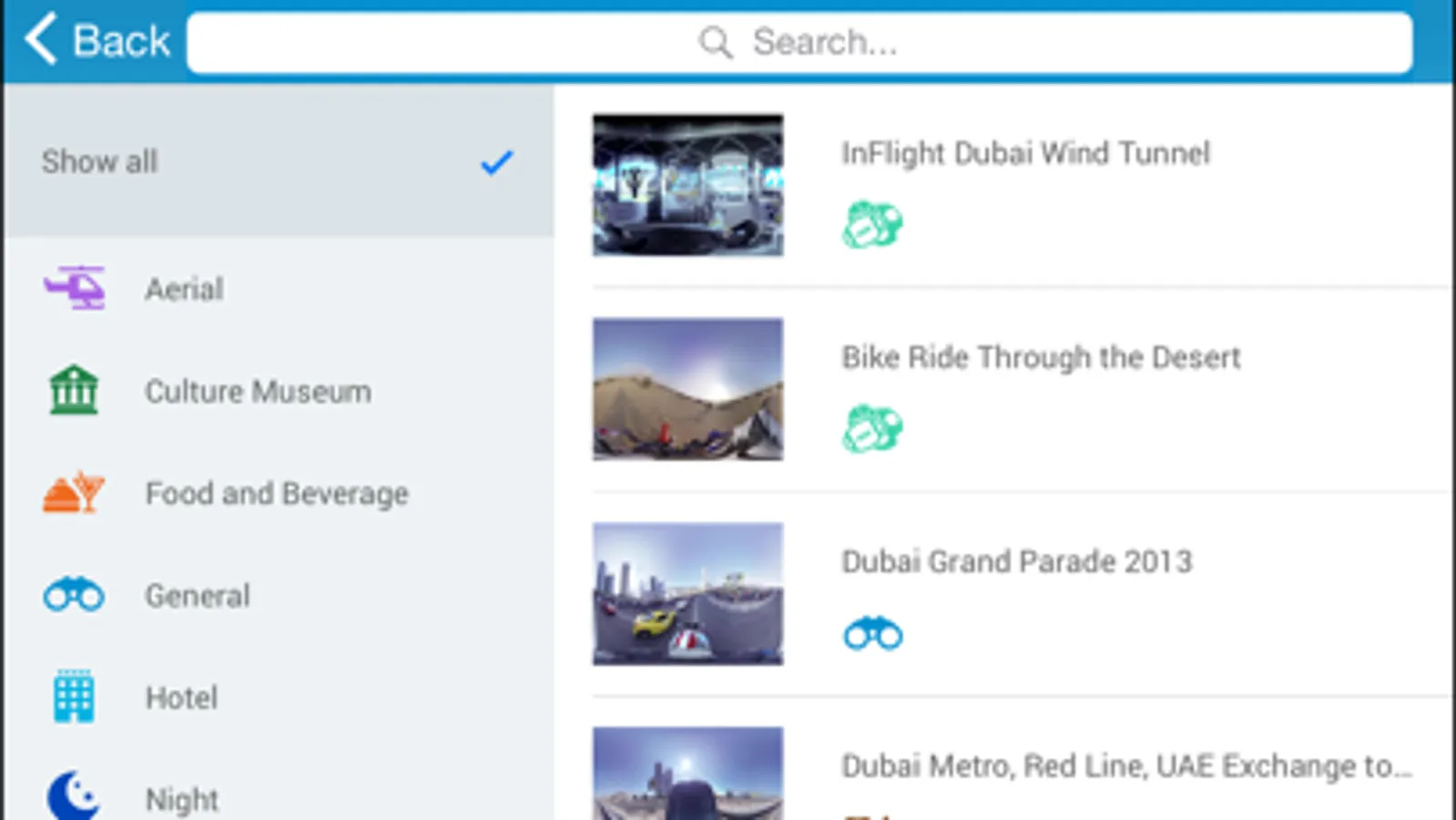Click sports icon under InFlight Dubai Wind Tunnel
Viewport: 1456px width, 820px height.
tap(872, 224)
